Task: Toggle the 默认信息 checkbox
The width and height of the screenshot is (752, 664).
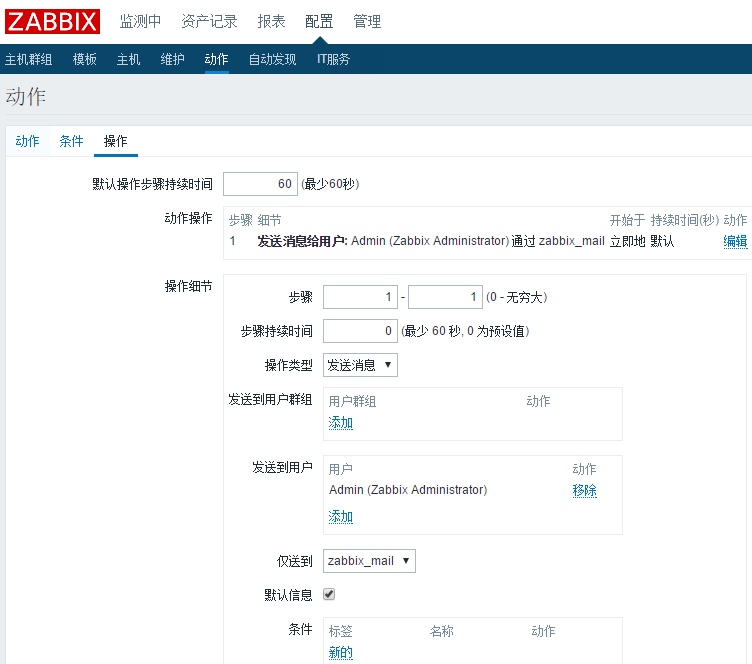Action: (329, 594)
